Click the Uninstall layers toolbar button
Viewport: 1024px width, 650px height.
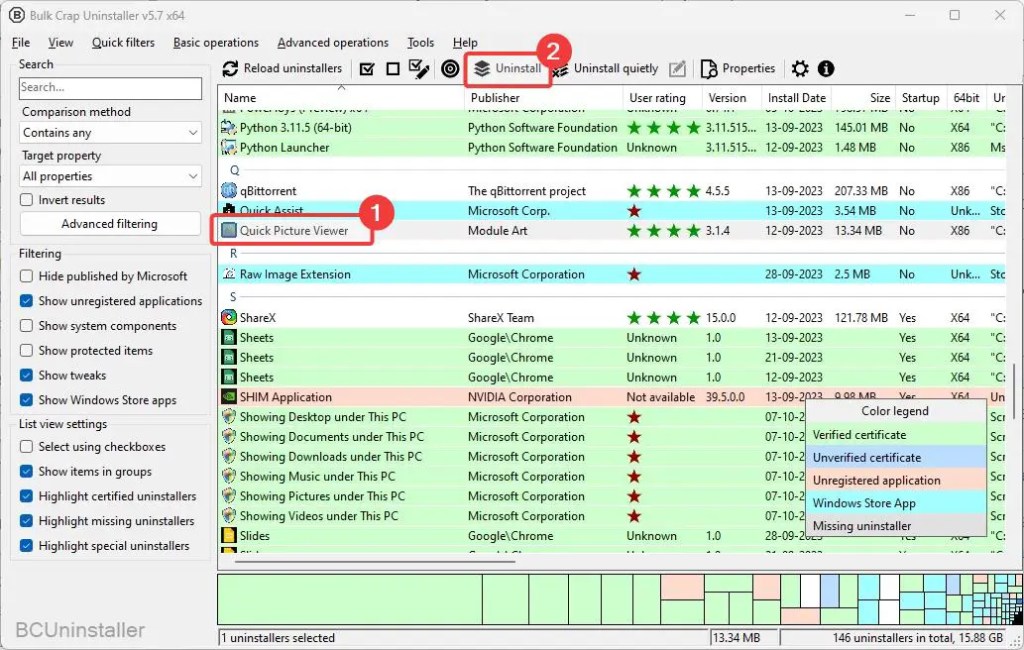tap(508, 69)
